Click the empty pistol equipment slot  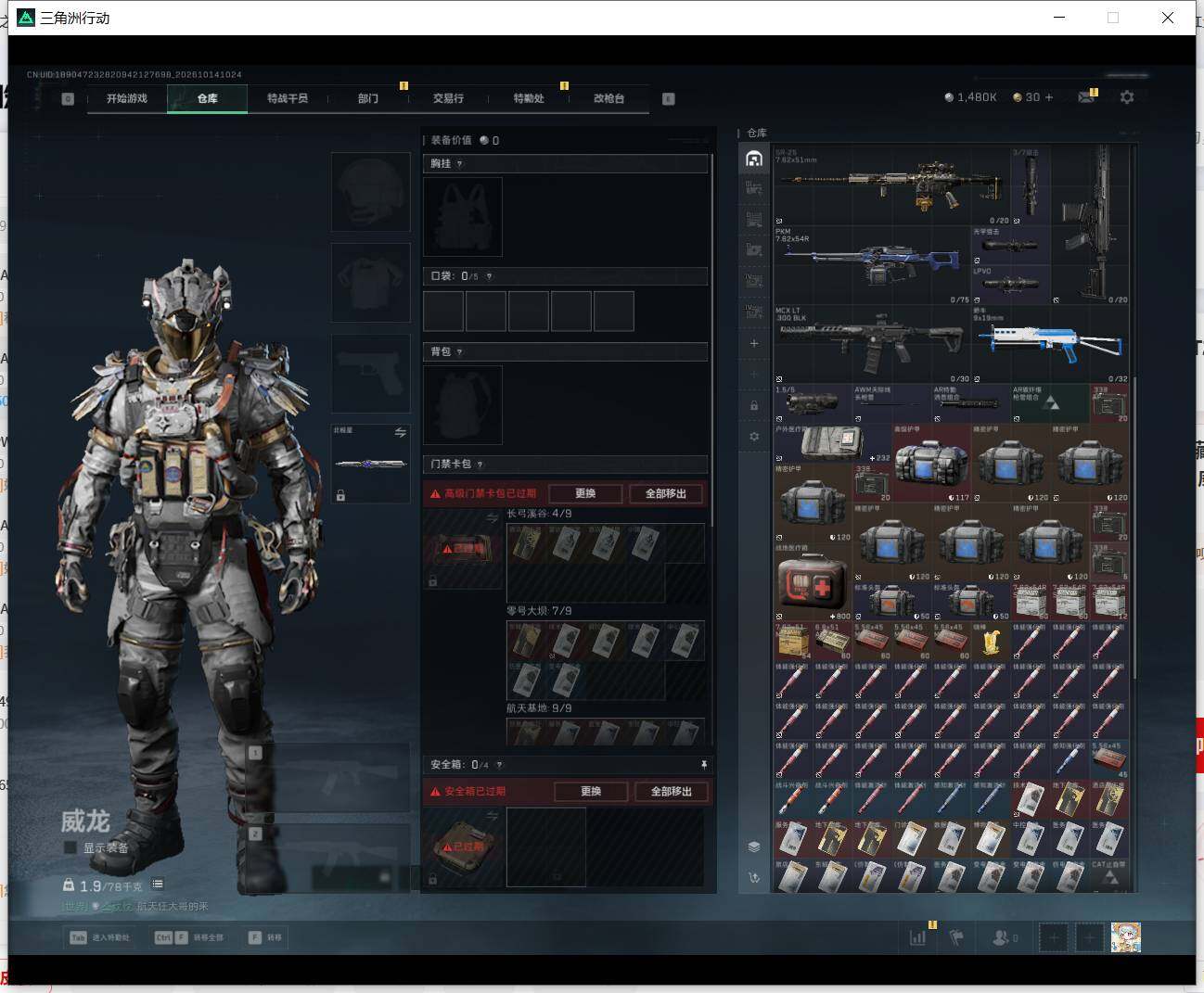click(x=371, y=374)
